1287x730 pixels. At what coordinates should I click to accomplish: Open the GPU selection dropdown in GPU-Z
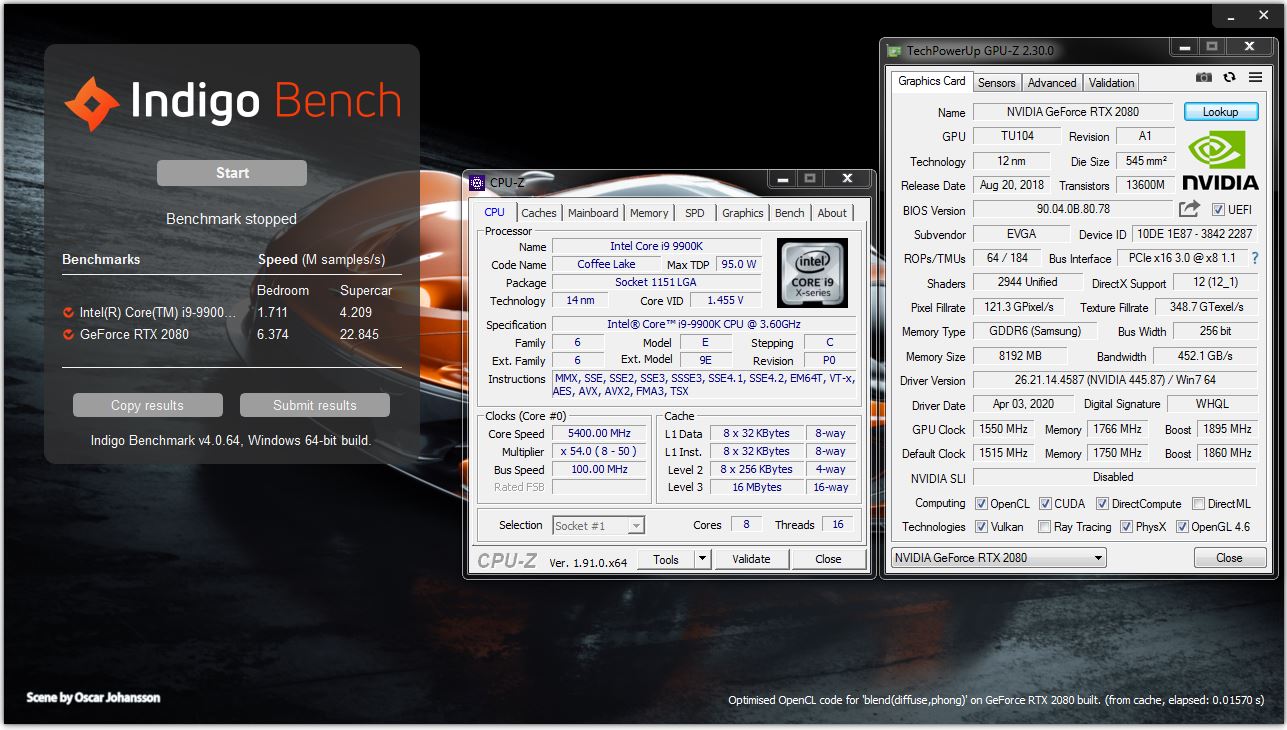(x=998, y=557)
